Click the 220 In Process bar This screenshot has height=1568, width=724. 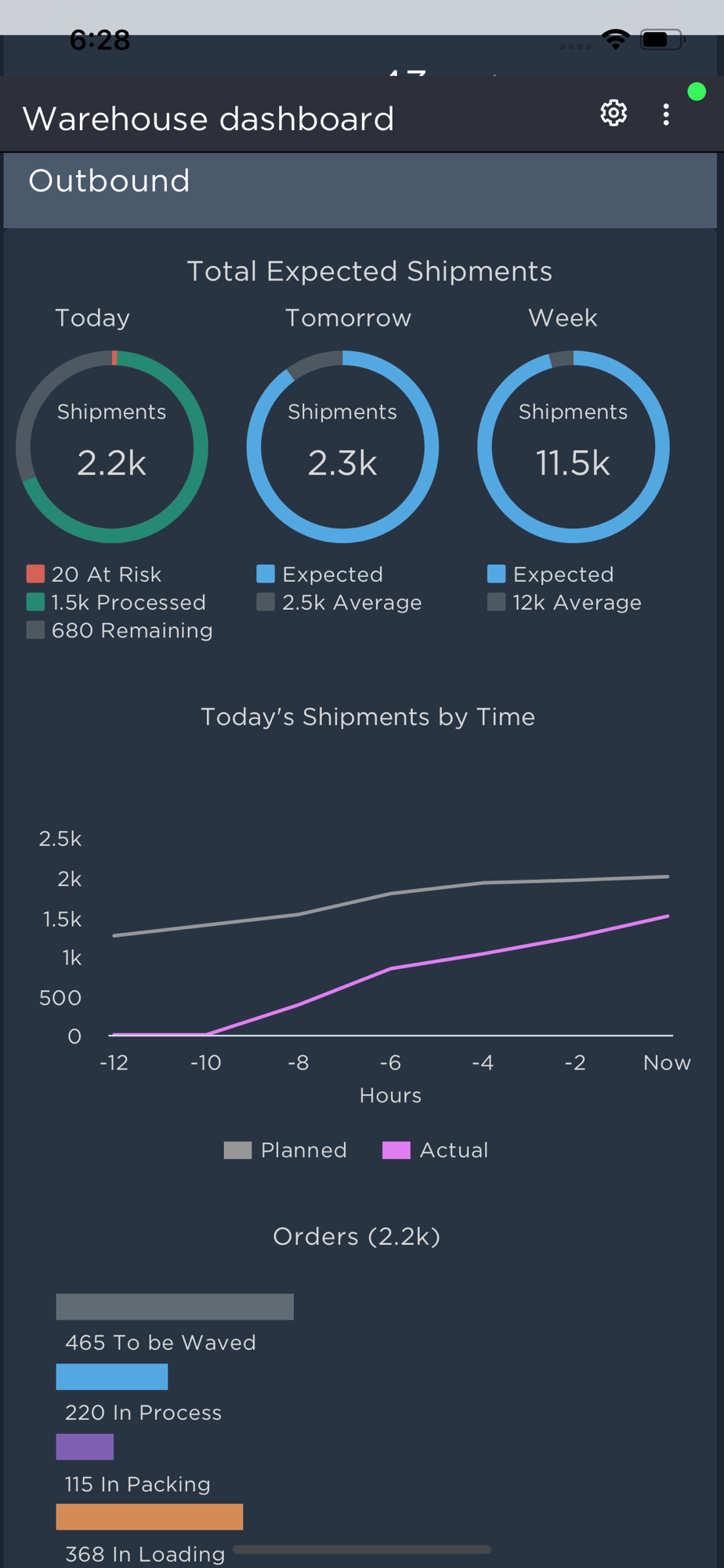point(112,1377)
